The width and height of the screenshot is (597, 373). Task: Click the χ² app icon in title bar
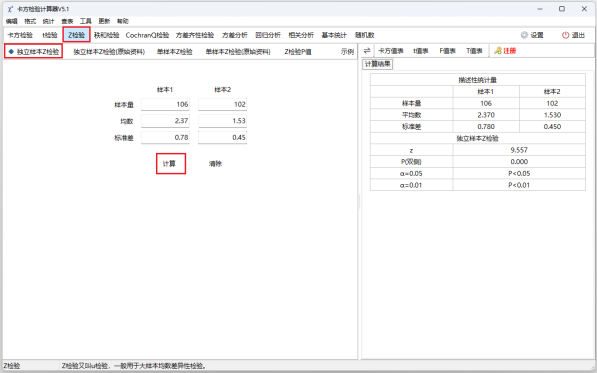click(10, 9)
